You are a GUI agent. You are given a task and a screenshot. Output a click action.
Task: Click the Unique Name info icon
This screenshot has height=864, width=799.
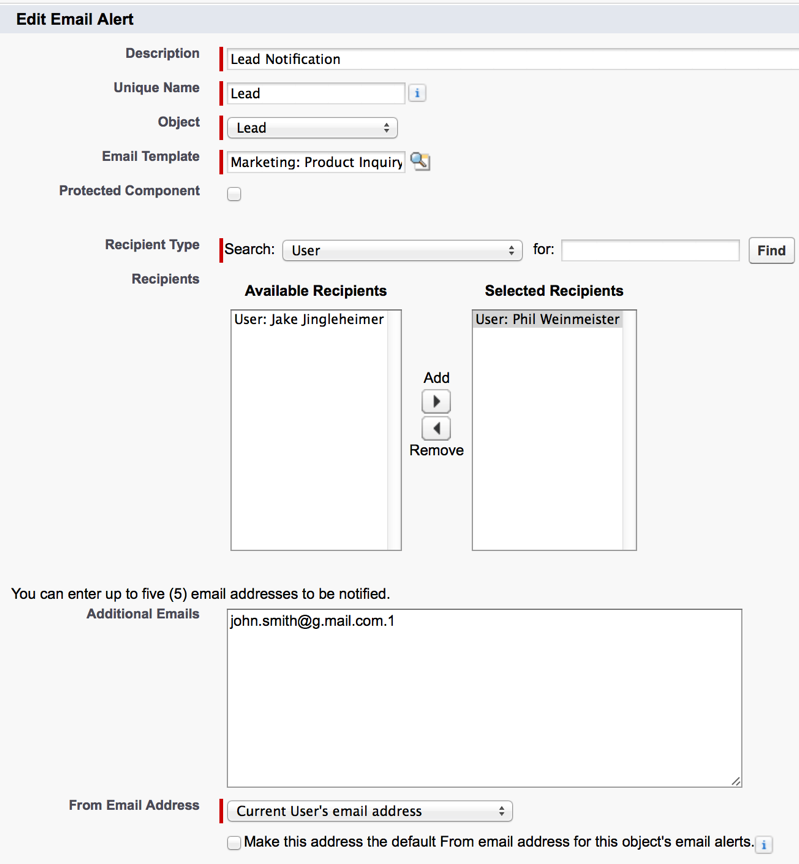417,93
